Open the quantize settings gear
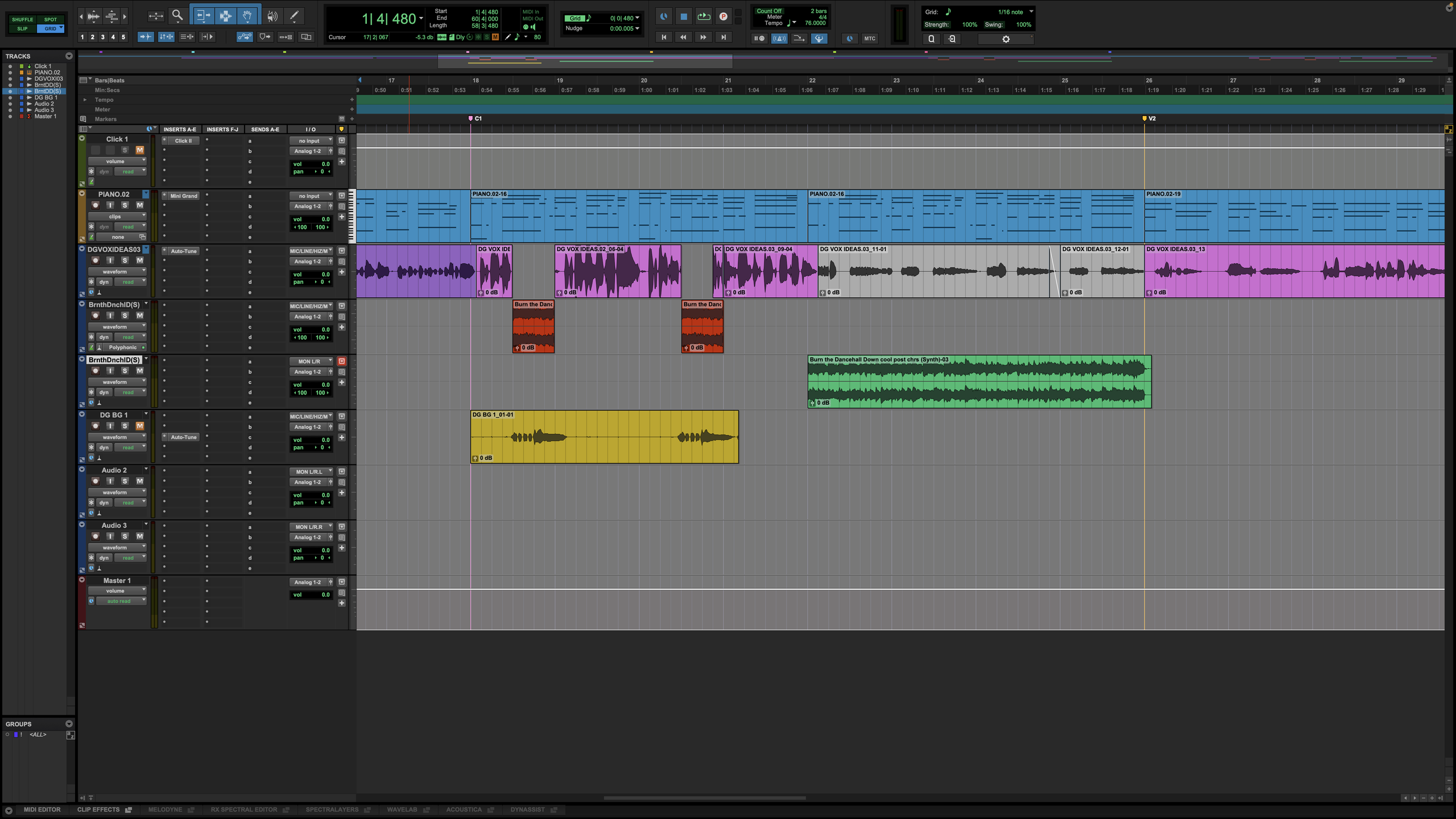Screen dimensions: 1456x819 (1006, 39)
